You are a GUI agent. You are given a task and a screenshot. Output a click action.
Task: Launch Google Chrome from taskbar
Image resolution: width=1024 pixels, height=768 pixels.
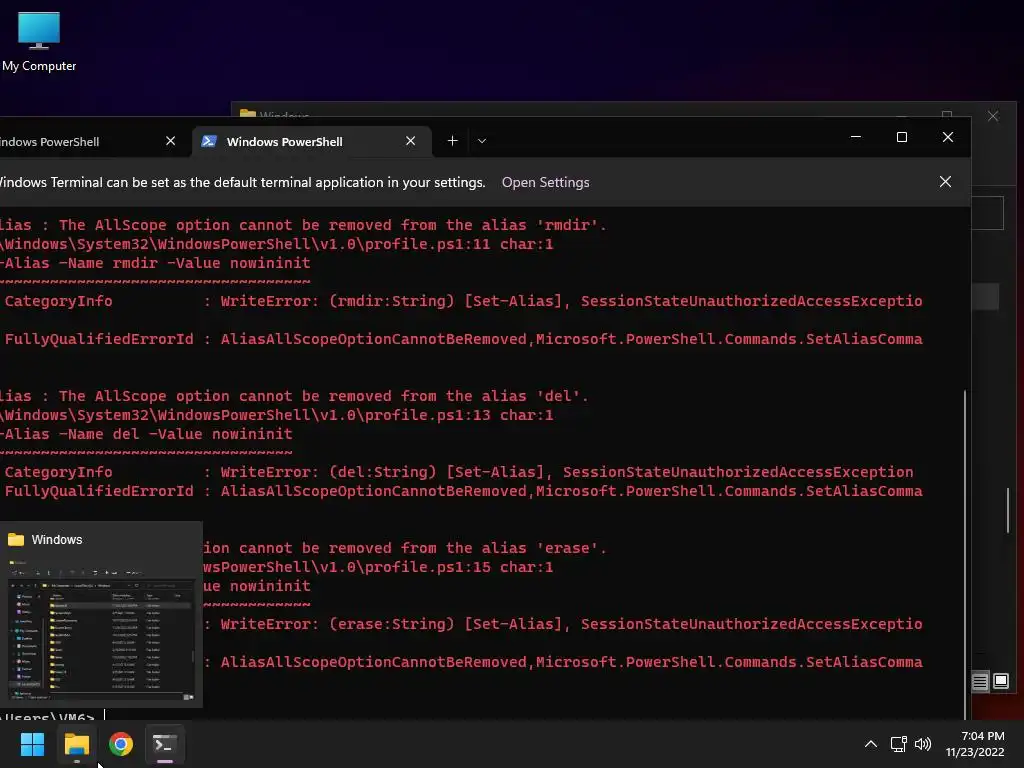click(x=121, y=744)
